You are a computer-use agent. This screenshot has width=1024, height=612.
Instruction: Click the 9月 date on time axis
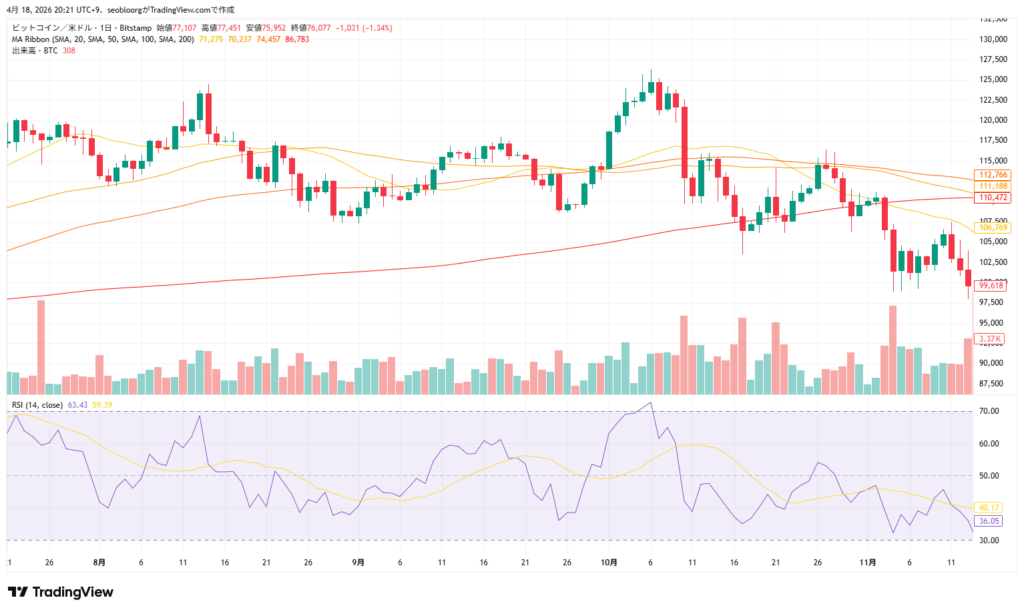pos(357,563)
